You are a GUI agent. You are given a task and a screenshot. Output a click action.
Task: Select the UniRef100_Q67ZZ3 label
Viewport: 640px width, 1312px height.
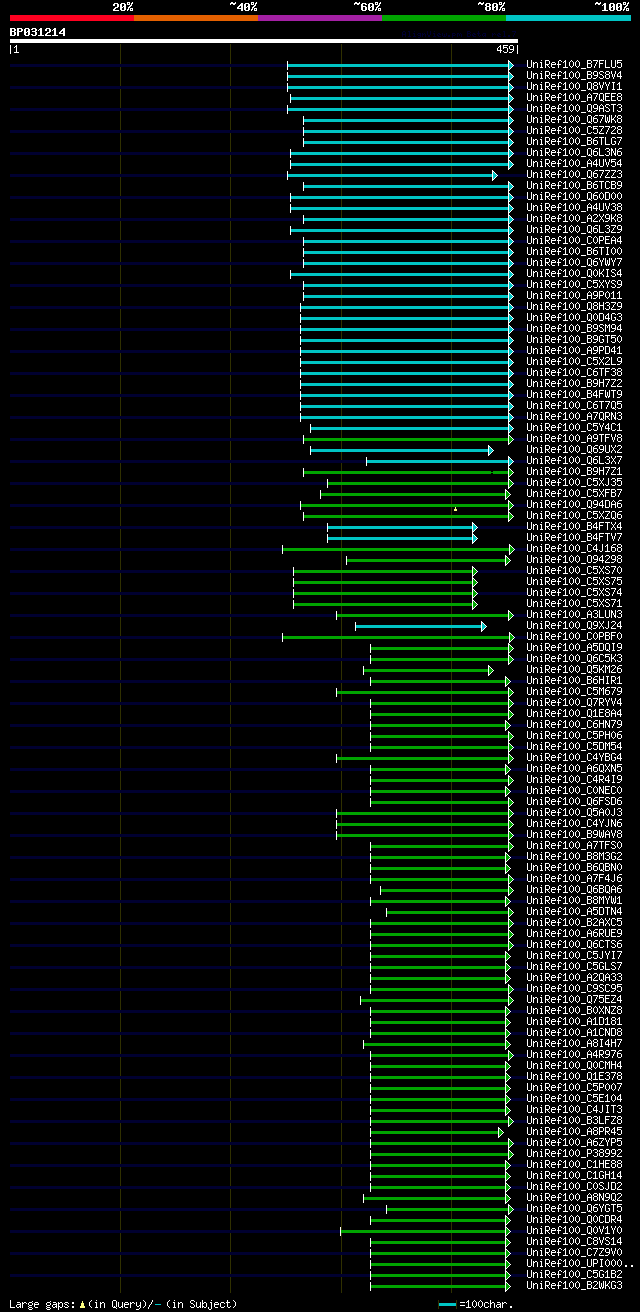tap(574, 174)
